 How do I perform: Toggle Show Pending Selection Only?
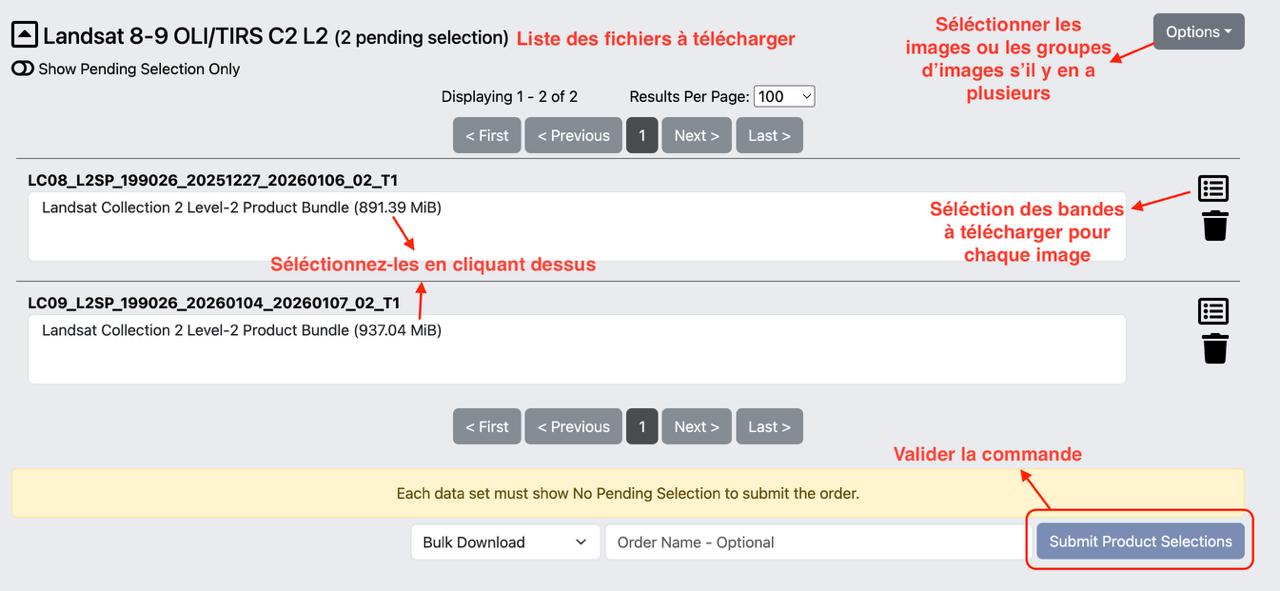[22, 69]
